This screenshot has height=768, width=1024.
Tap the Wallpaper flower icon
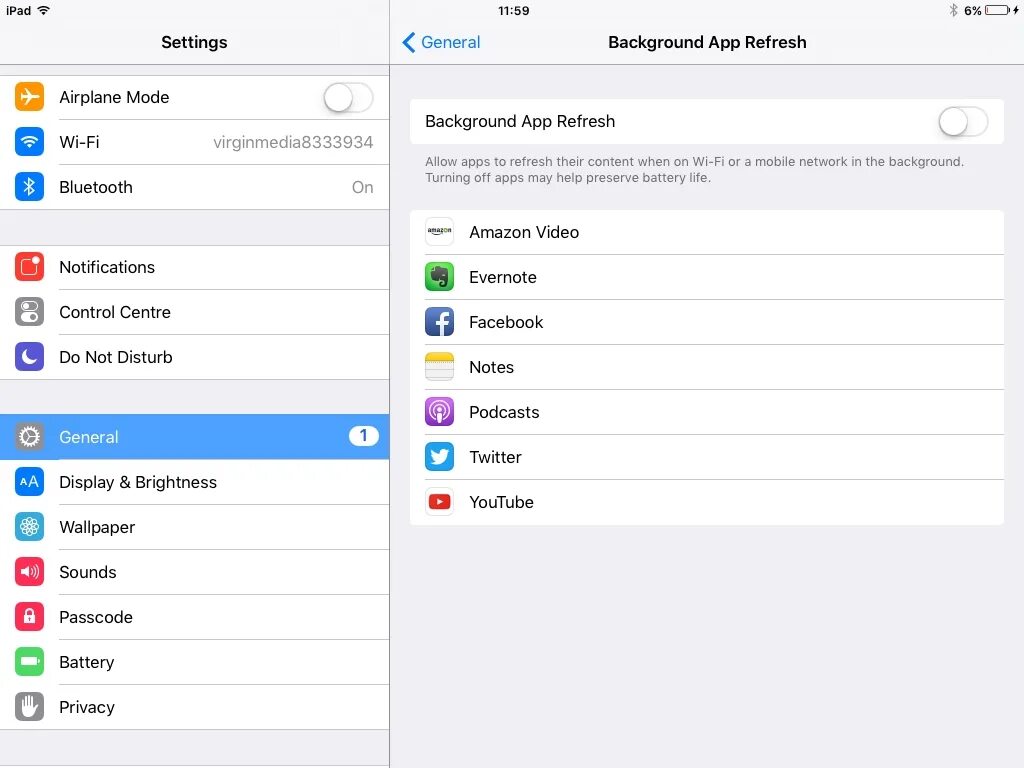click(29, 527)
